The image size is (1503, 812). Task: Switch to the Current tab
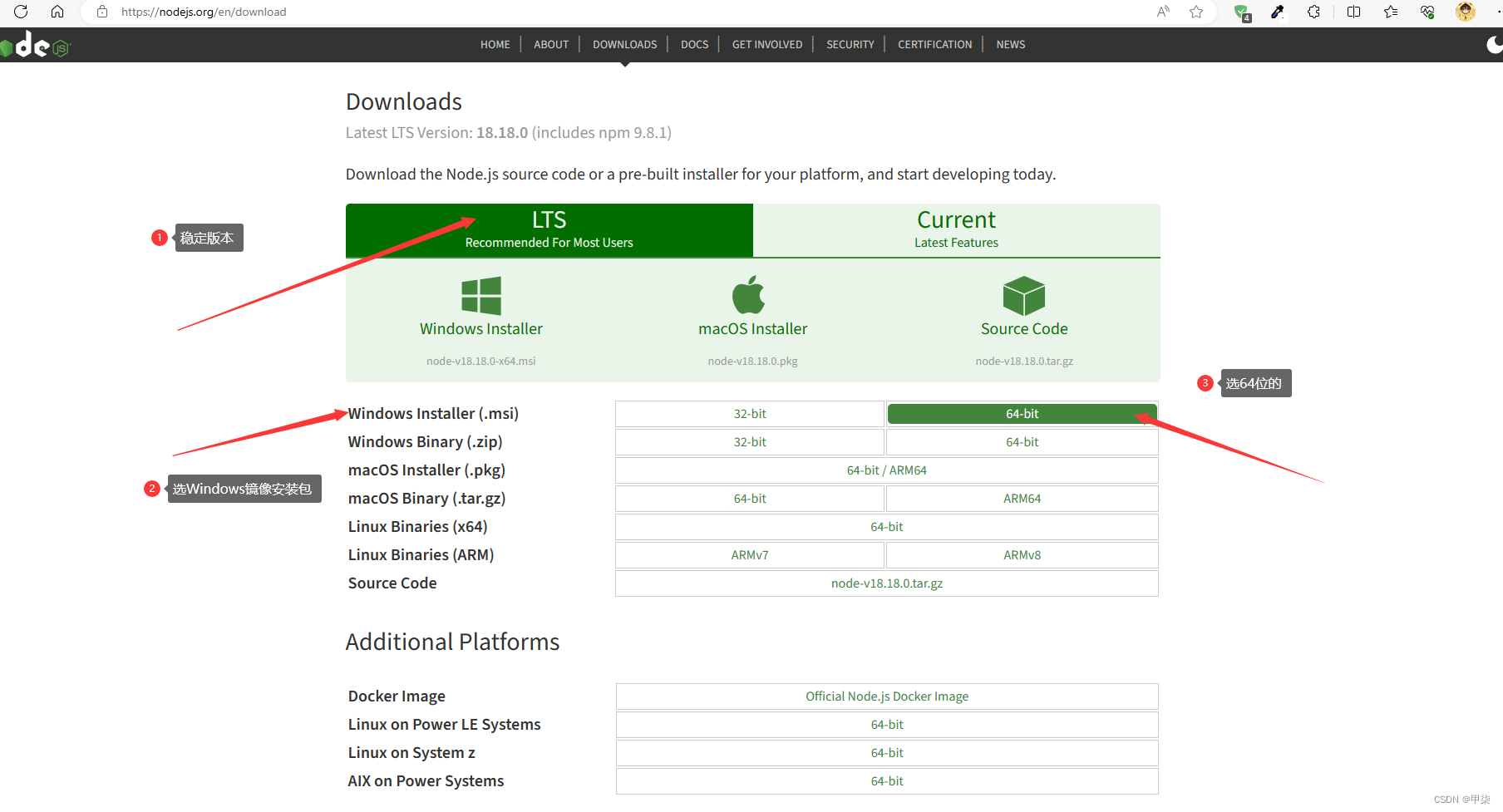pyautogui.click(x=957, y=230)
